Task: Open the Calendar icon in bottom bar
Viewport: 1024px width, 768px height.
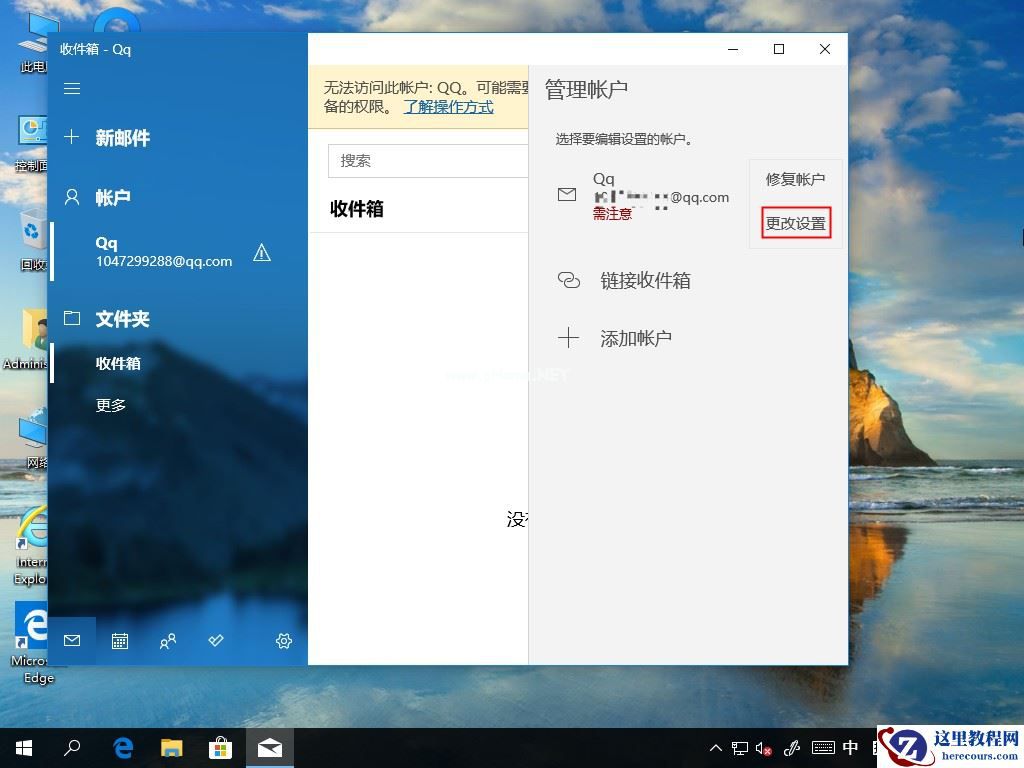Action: tap(120, 641)
